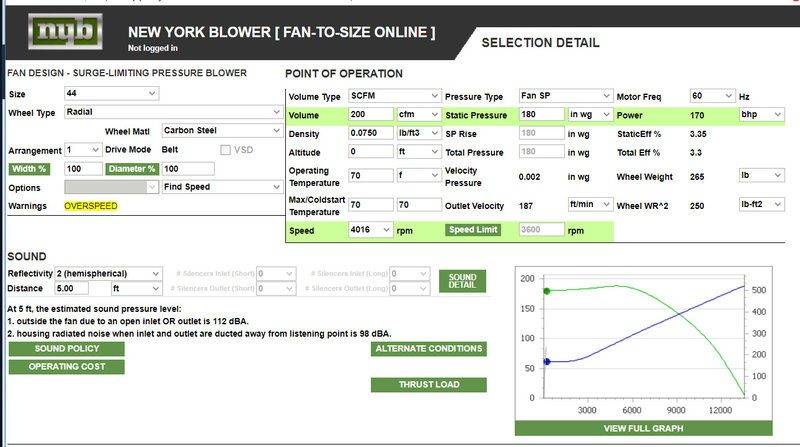
Task: Click the StaticEff % value 3.35
Action: 698,134
